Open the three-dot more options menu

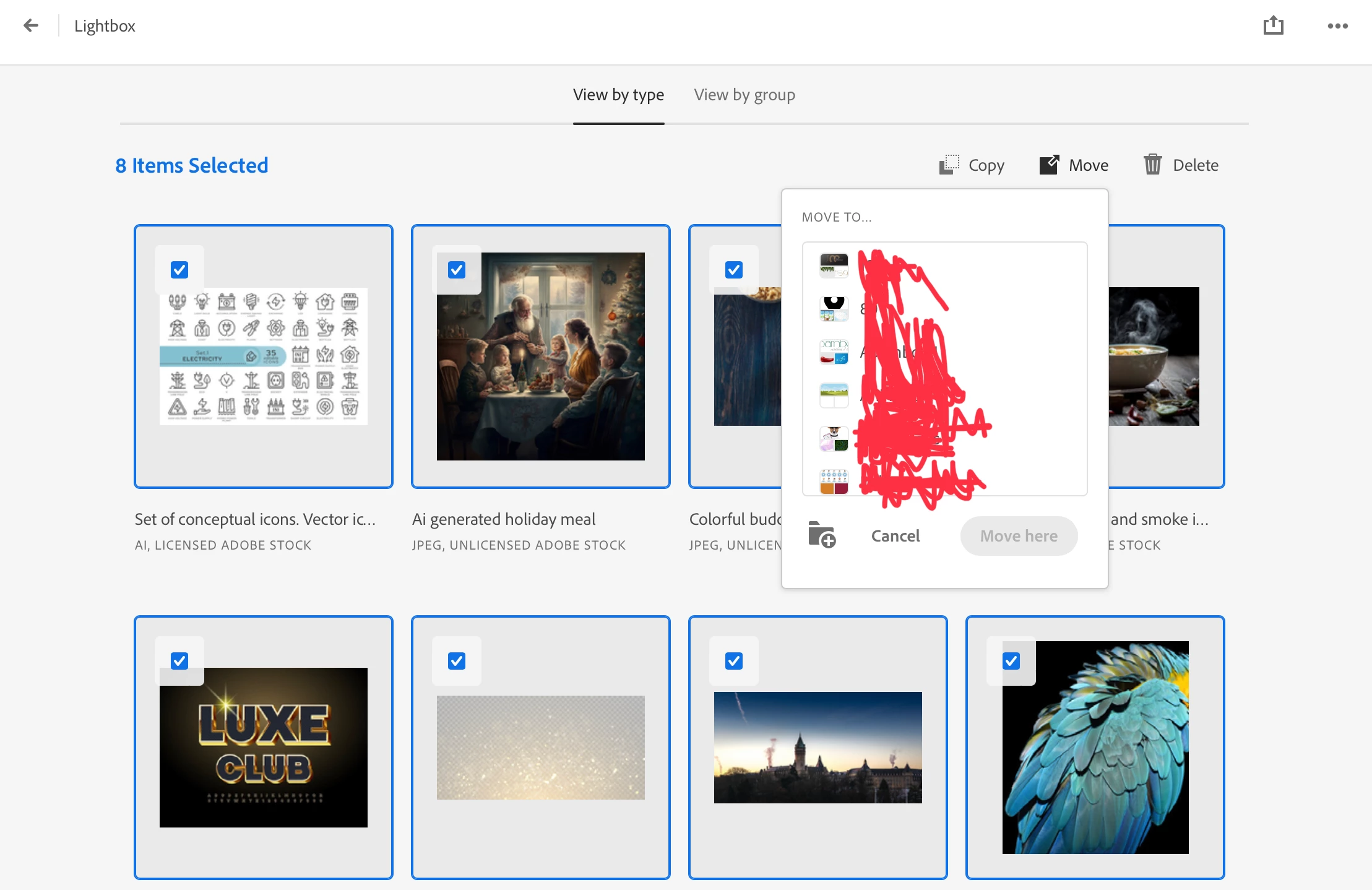1337,26
